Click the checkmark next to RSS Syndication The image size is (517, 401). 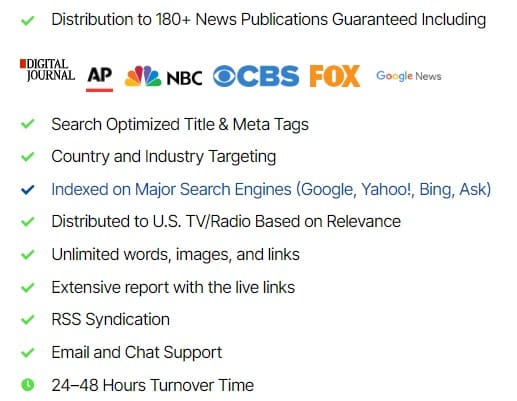(28, 320)
